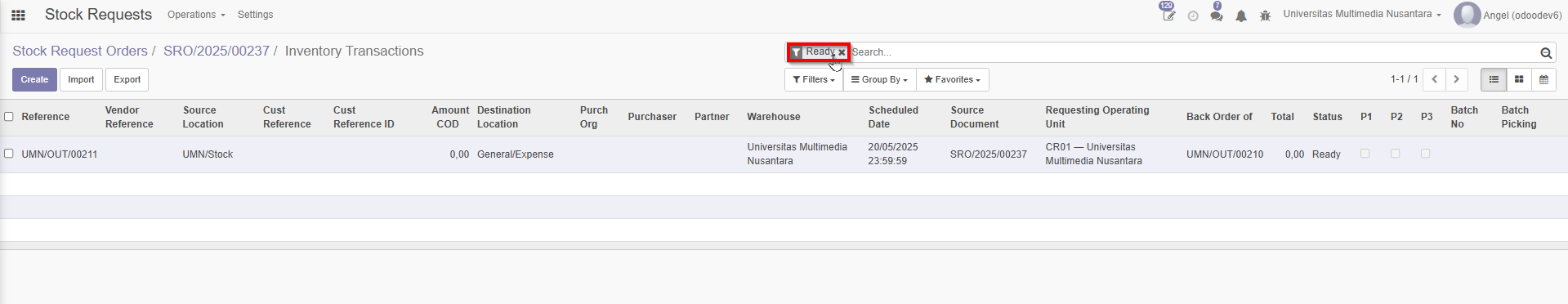
Task: Click the 20/05/2025 23:59:59 scheduled date cell
Action: click(893, 154)
